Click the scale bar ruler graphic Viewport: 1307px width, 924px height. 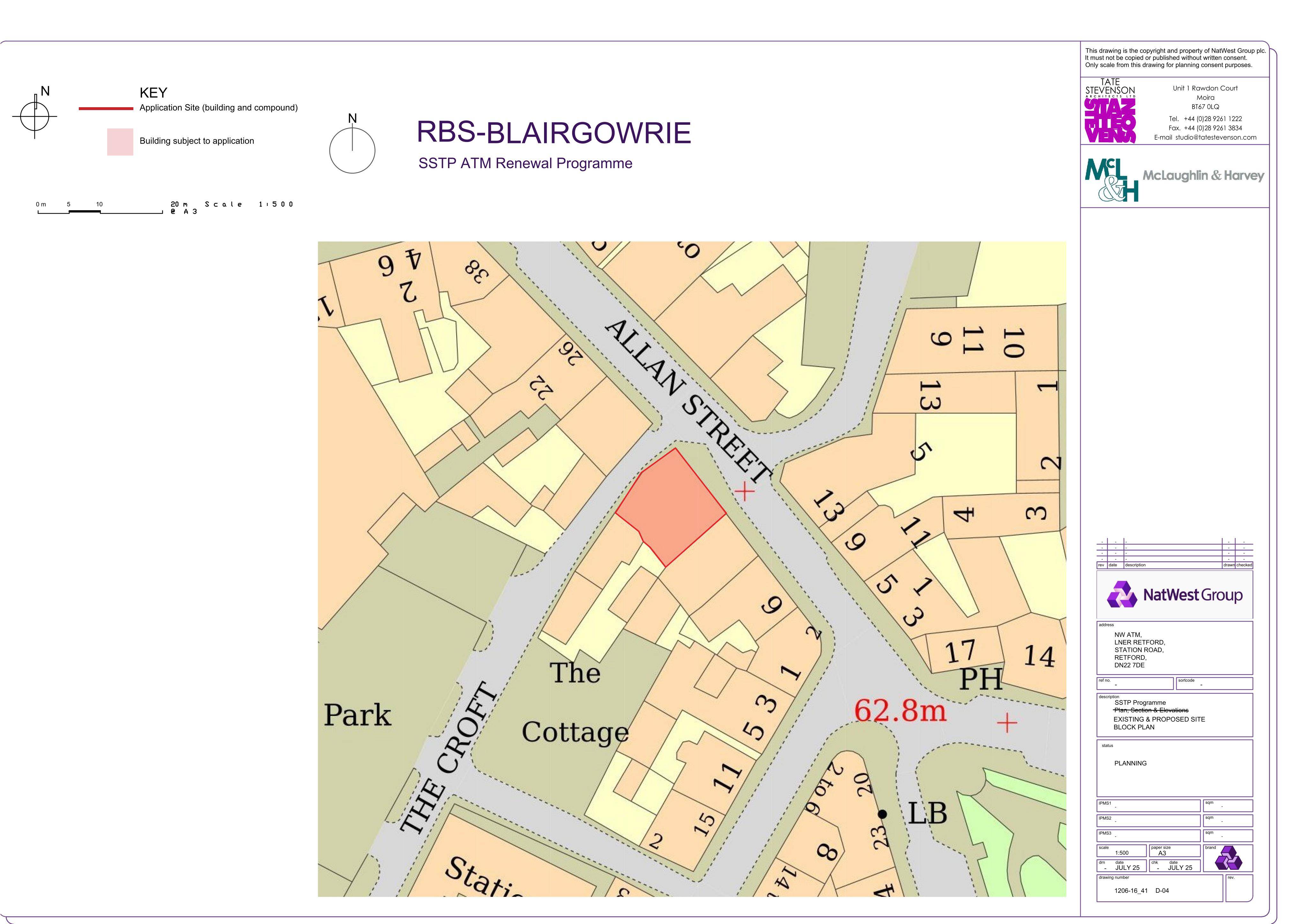point(100,212)
